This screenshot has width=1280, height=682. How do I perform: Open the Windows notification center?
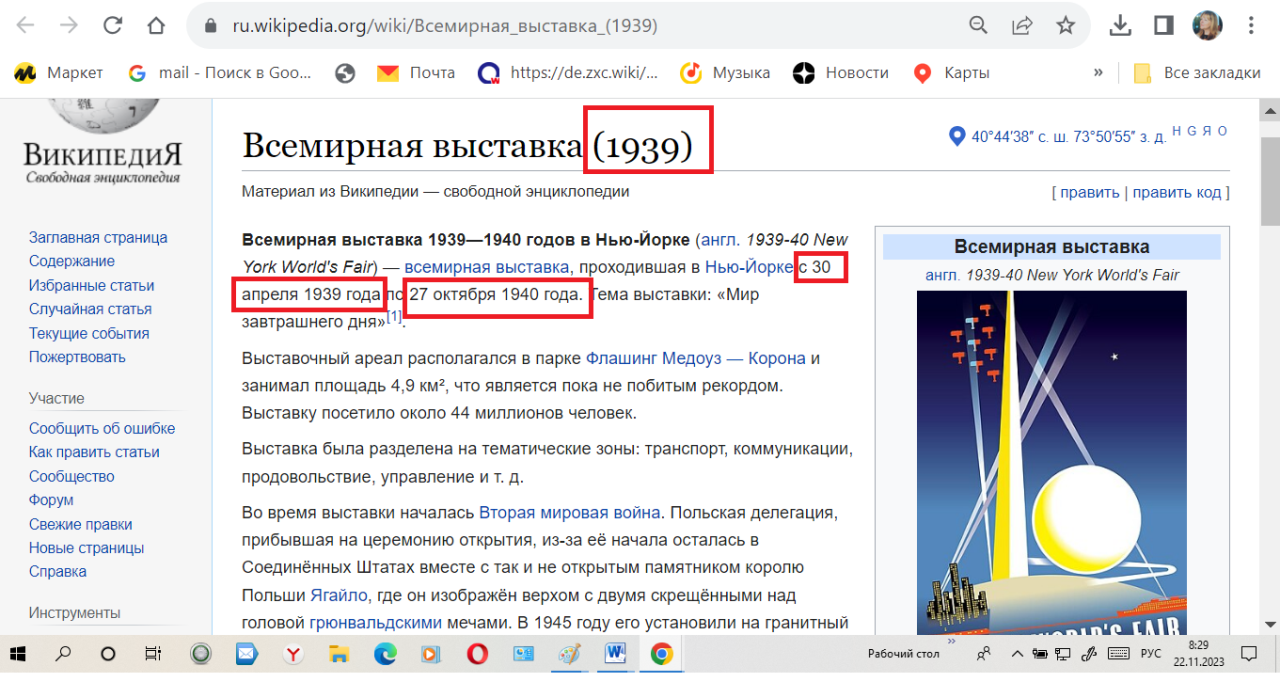pos(1248,654)
